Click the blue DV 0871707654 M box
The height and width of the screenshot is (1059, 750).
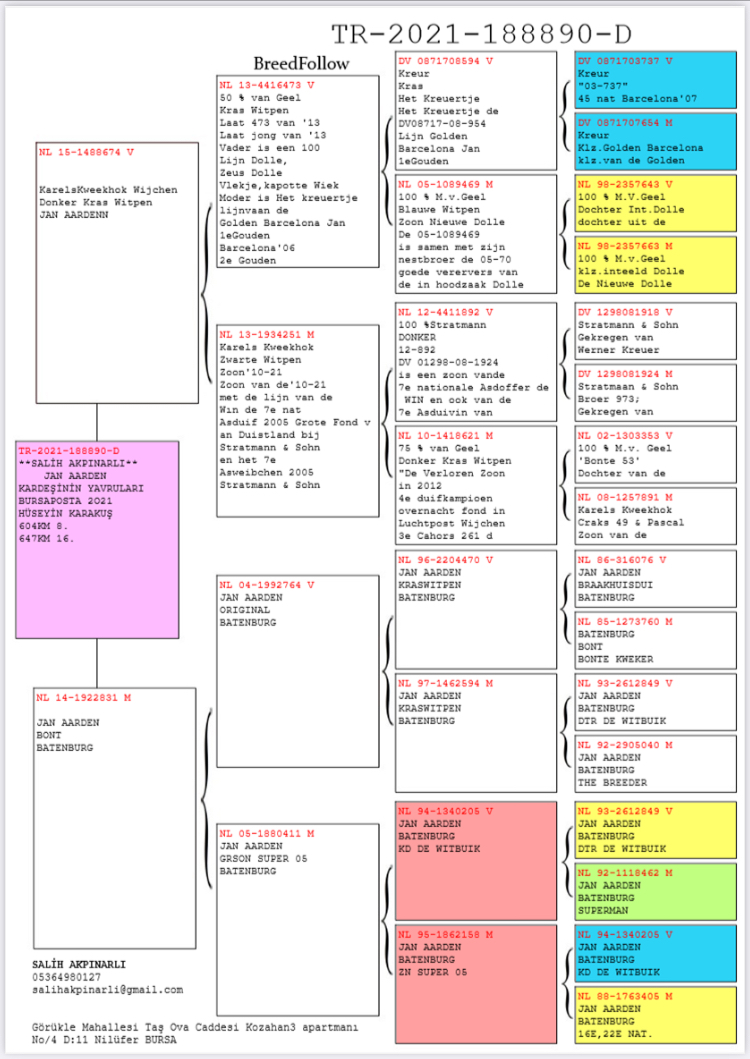tap(655, 141)
